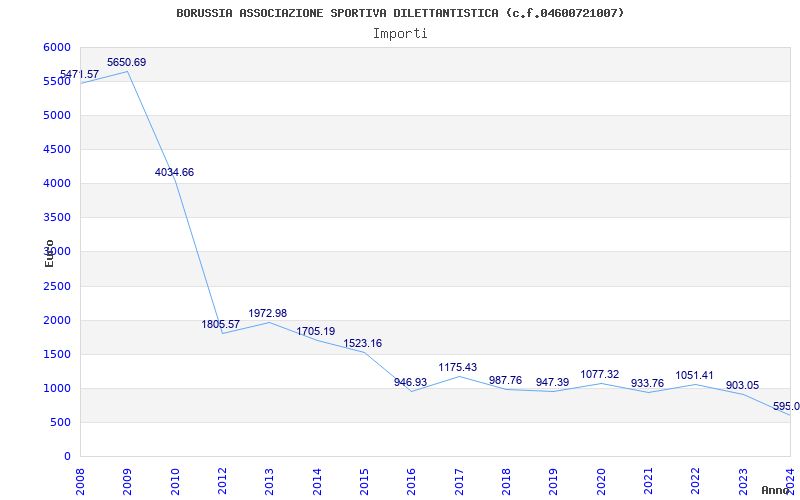Click the 'Euro' y-axis label
Viewport: 800px width, 500px height.
(x=49, y=253)
